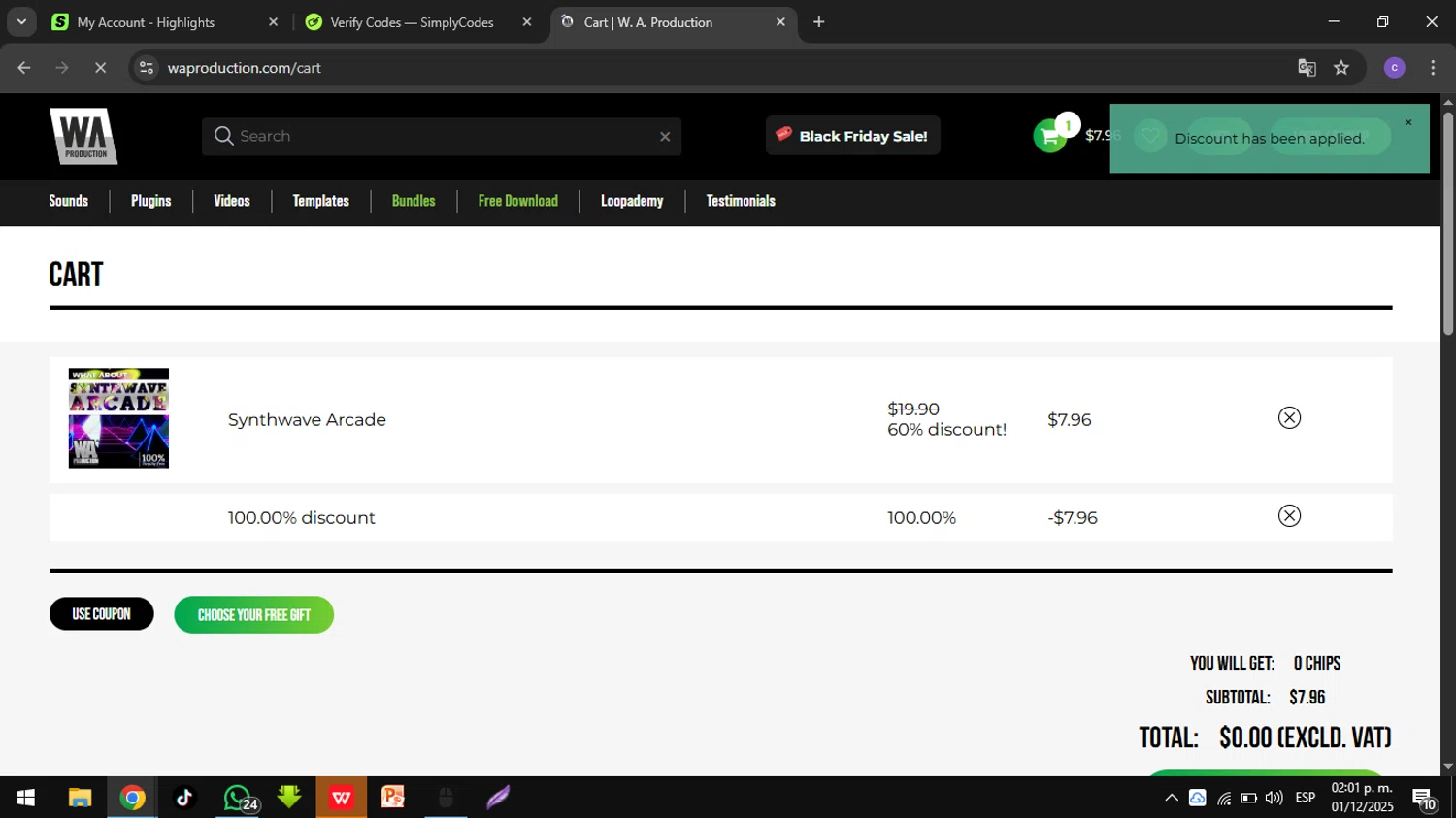This screenshot has width=1456, height=818.
Task: Open Windows notification center
Action: point(1424,799)
